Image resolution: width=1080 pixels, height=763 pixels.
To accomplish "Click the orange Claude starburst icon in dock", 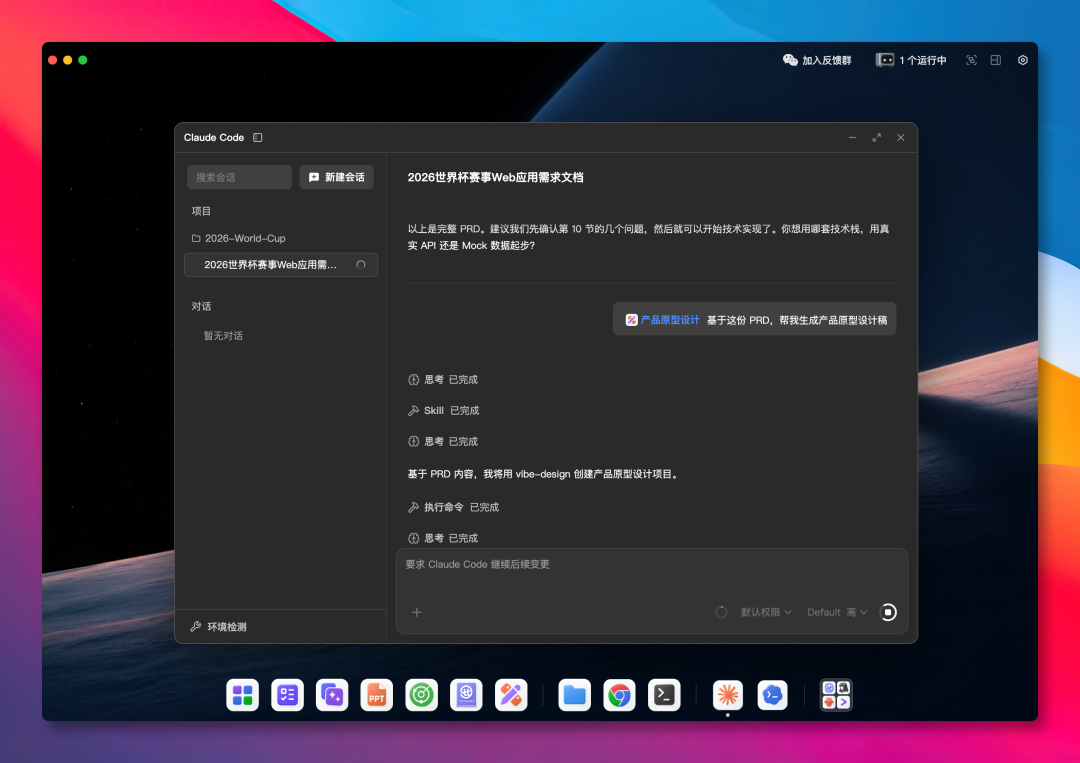I will [x=728, y=696].
